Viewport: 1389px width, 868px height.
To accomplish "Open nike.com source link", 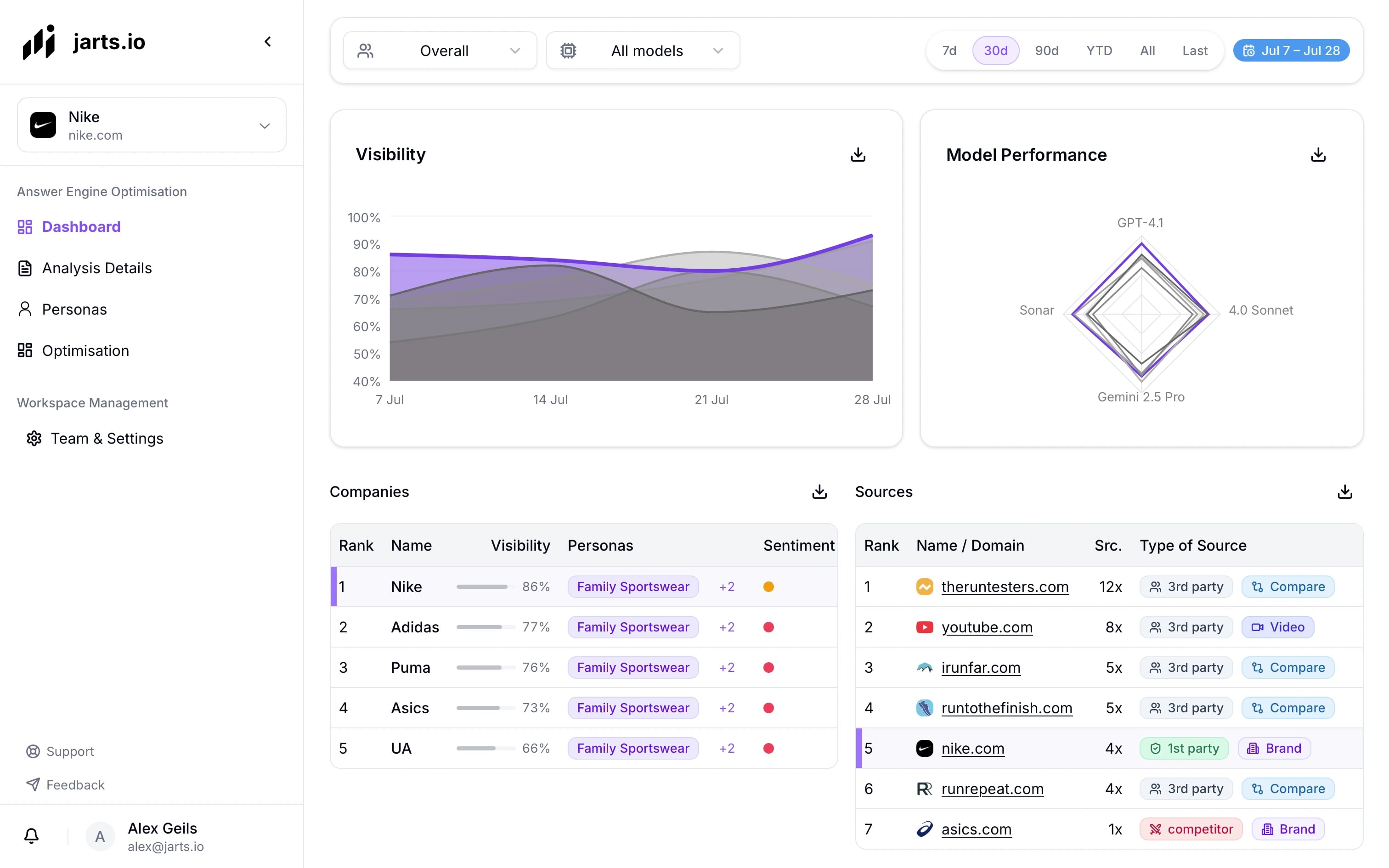I will [x=973, y=748].
